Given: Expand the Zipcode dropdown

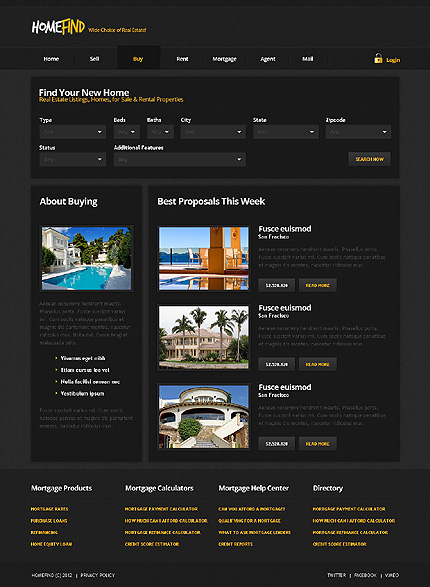Looking at the screenshot, I should 358,132.
